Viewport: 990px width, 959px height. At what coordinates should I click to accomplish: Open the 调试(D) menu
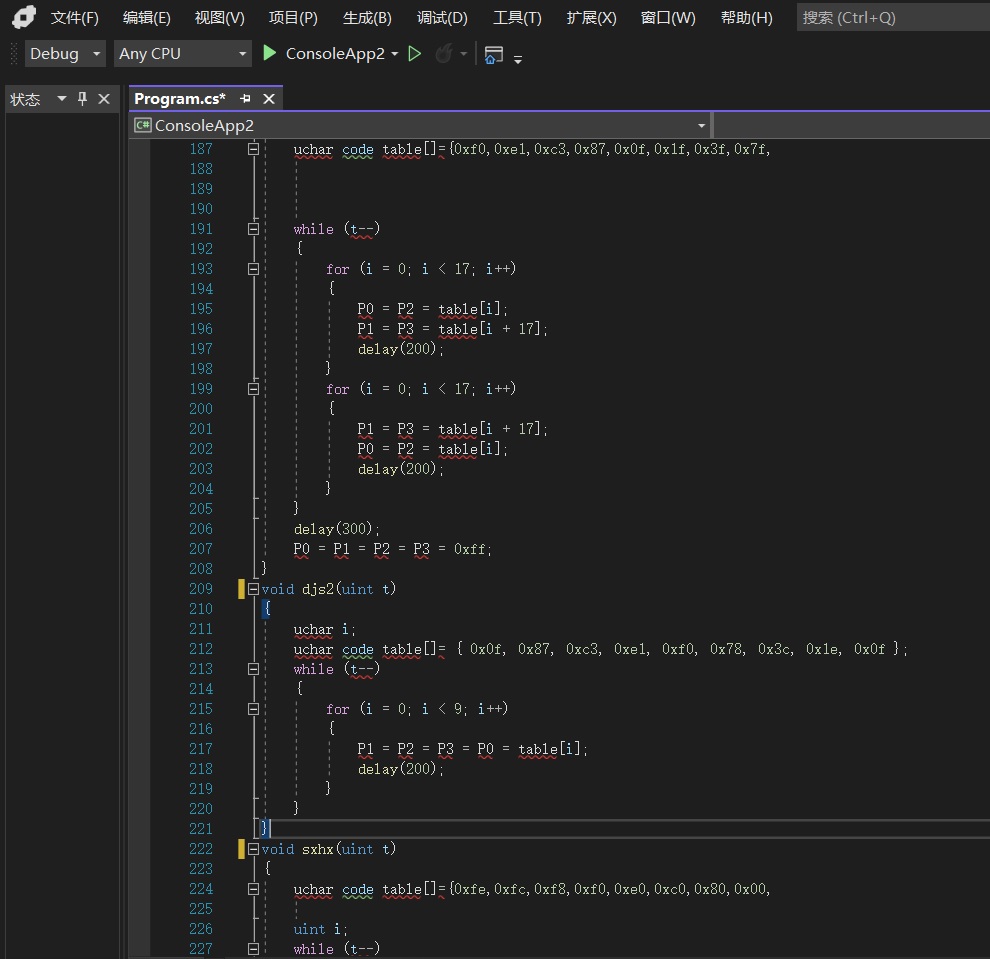pyautogui.click(x=442, y=18)
